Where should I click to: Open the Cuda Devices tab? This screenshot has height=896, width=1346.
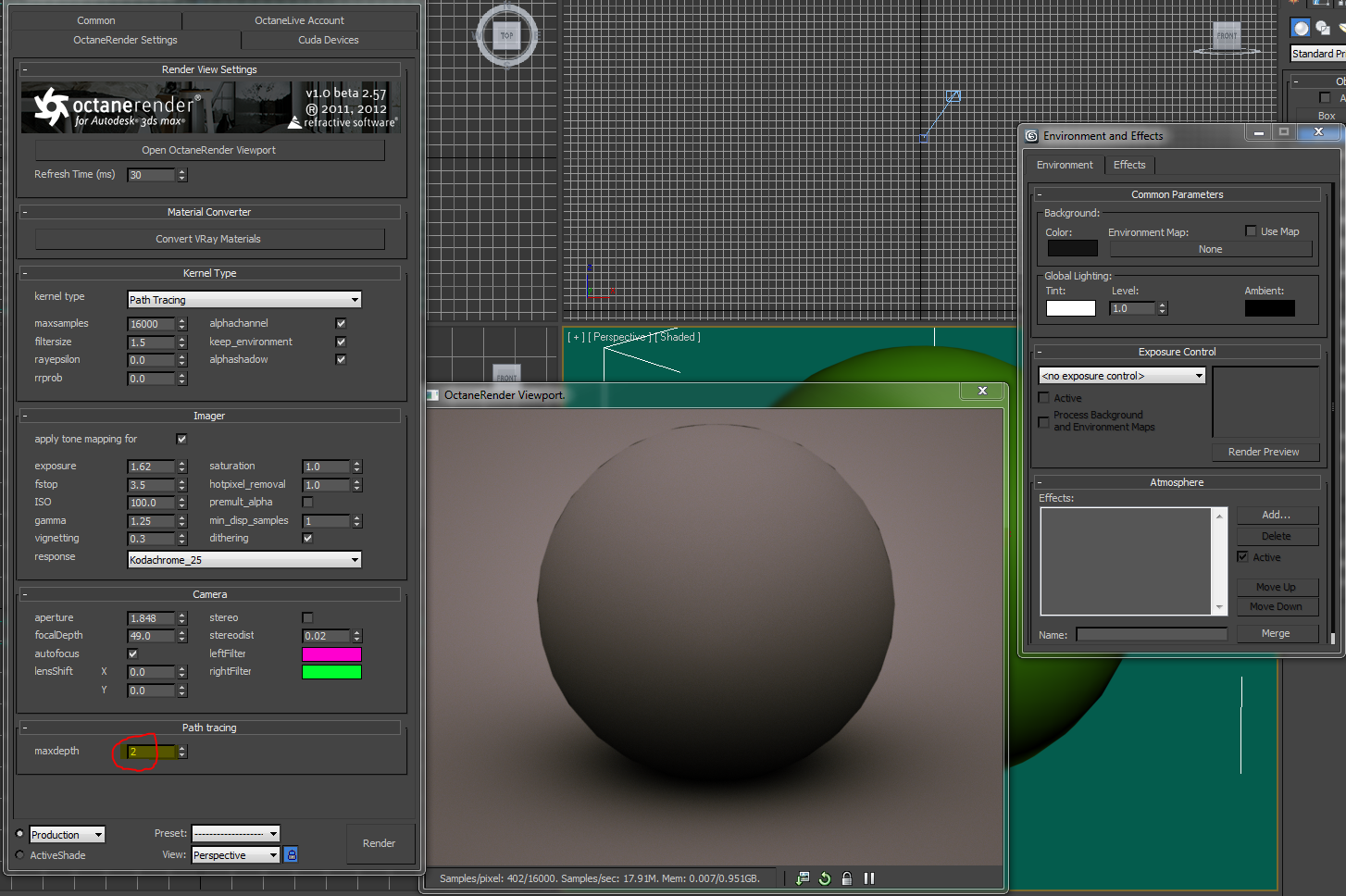pyautogui.click(x=328, y=40)
